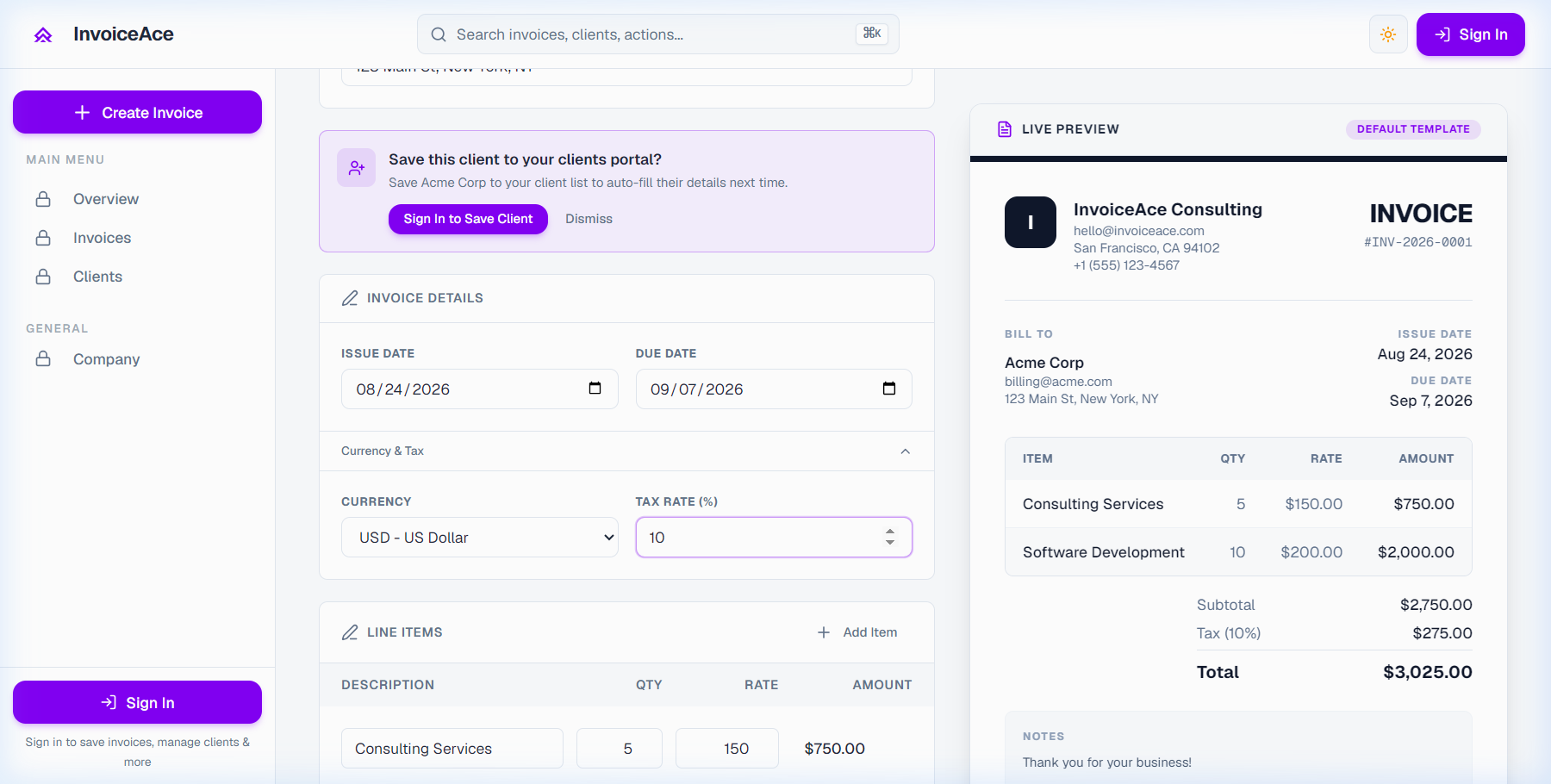
Task: Click the pencil icon next to Invoice Details
Action: [350, 298]
